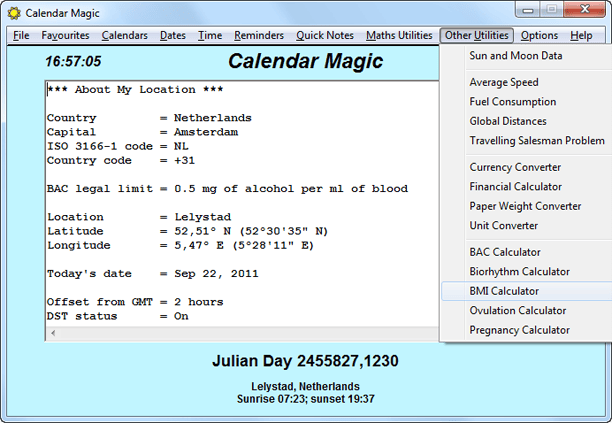The width and height of the screenshot is (612, 423).
Task: Click the 'Sunrise 07:23; sunset 19:37' text
Action: click(306, 399)
